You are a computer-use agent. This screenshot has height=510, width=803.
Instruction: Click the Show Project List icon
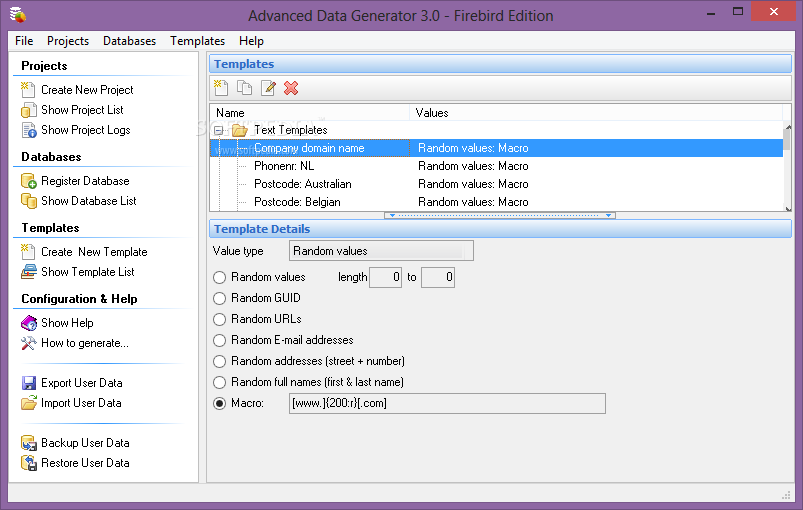[x=28, y=110]
